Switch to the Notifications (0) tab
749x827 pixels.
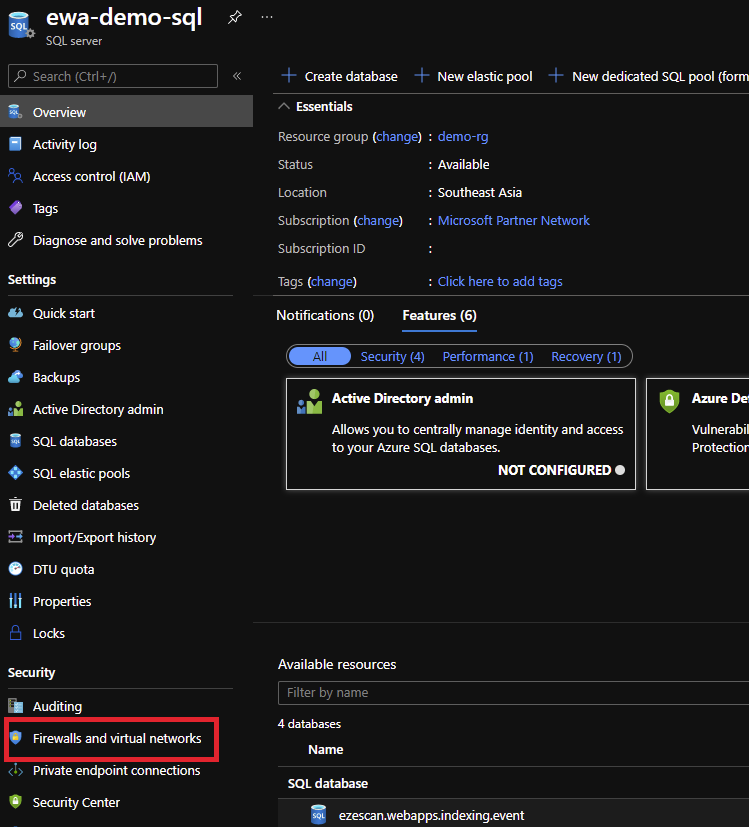pyautogui.click(x=325, y=315)
